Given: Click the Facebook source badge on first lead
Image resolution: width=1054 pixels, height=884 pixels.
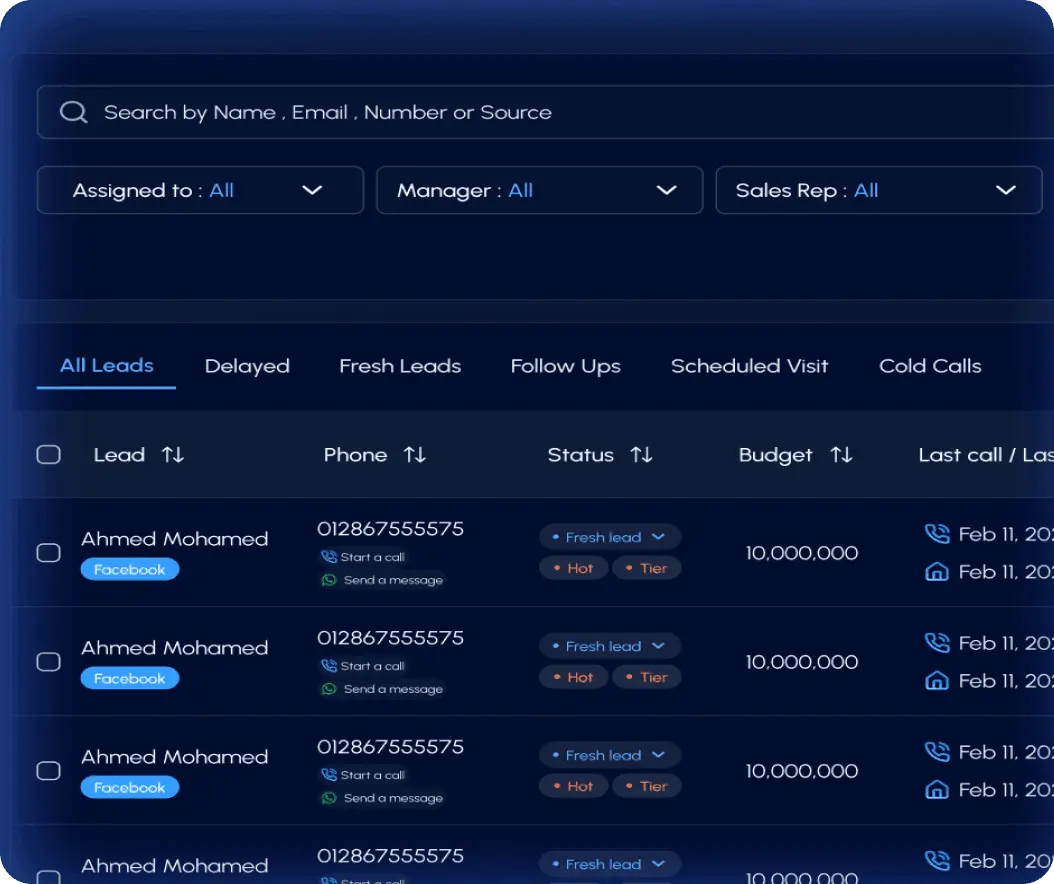Looking at the screenshot, I should pyautogui.click(x=129, y=569).
